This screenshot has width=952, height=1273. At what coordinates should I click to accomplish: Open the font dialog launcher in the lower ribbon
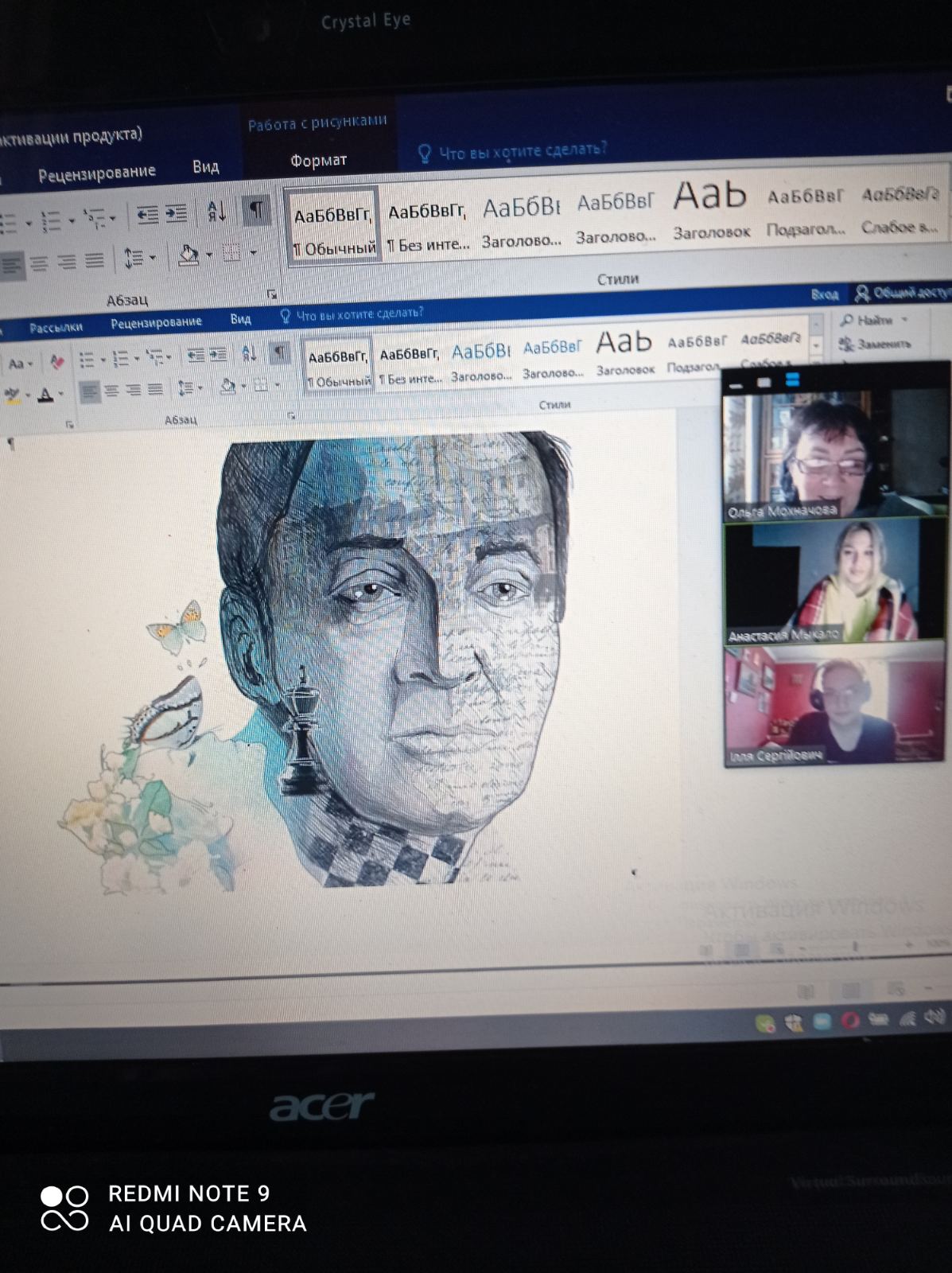coord(70,425)
